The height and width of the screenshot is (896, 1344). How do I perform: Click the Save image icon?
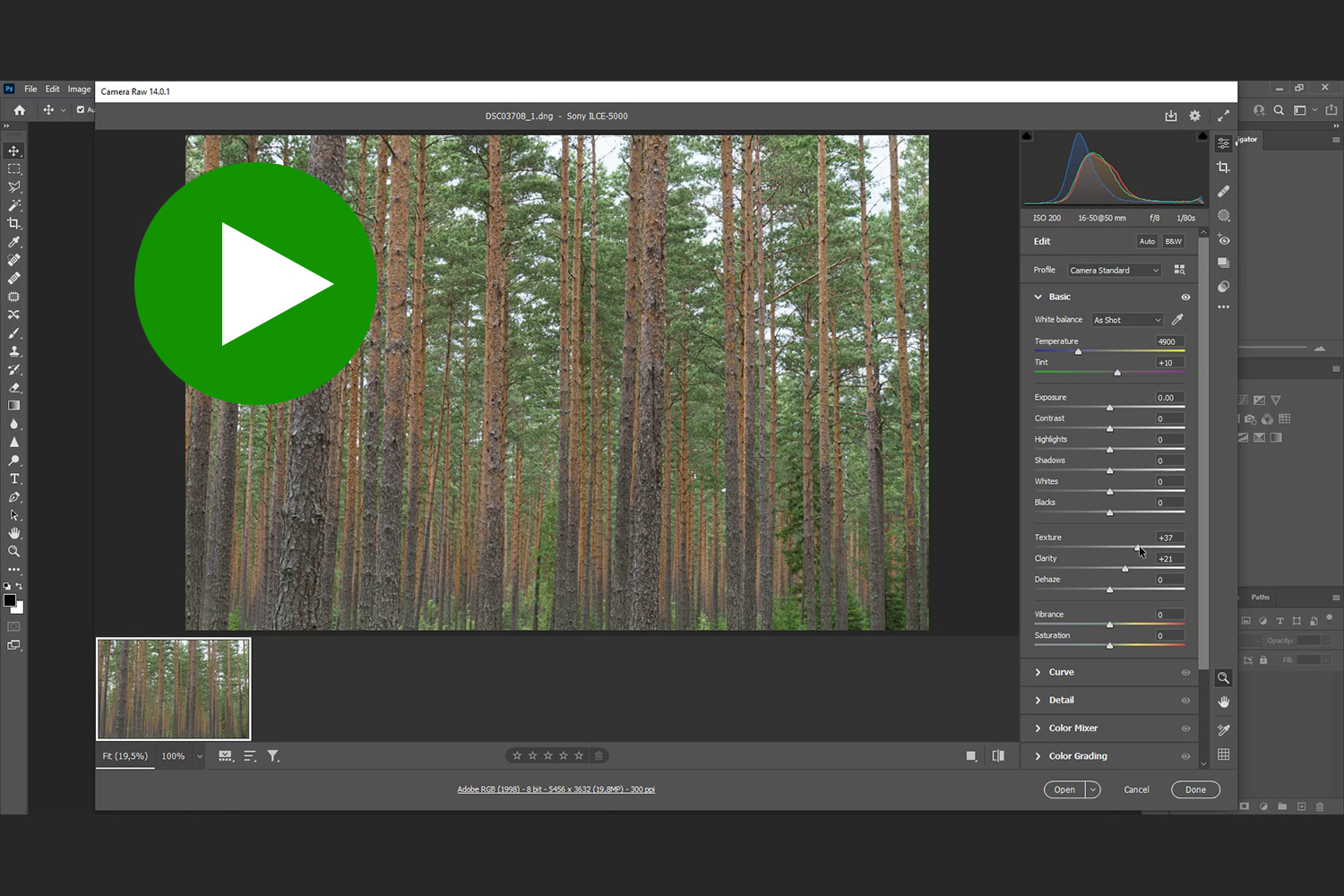point(1170,116)
